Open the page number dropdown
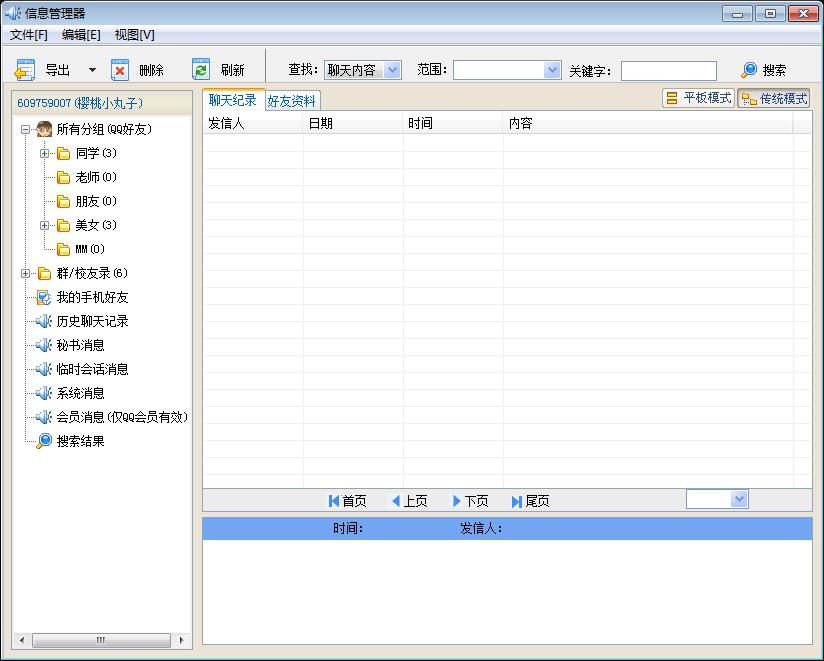 pyautogui.click(x=739, y=499)
